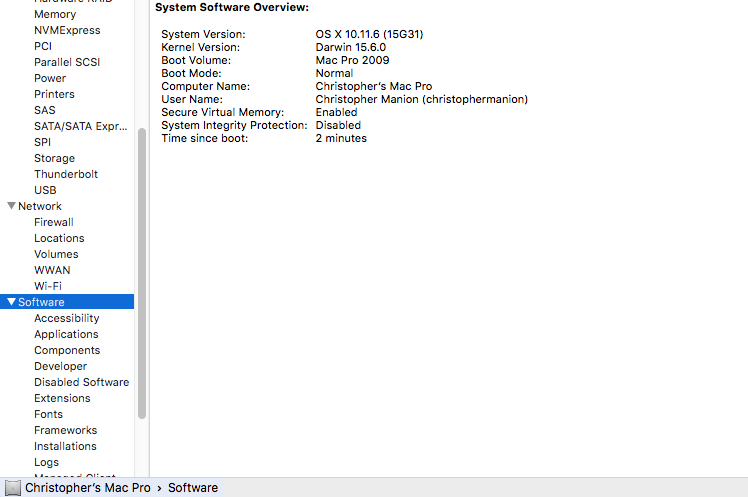
Task: Select the Network category label
Action: pyautogui.click(x=40, y=206)
